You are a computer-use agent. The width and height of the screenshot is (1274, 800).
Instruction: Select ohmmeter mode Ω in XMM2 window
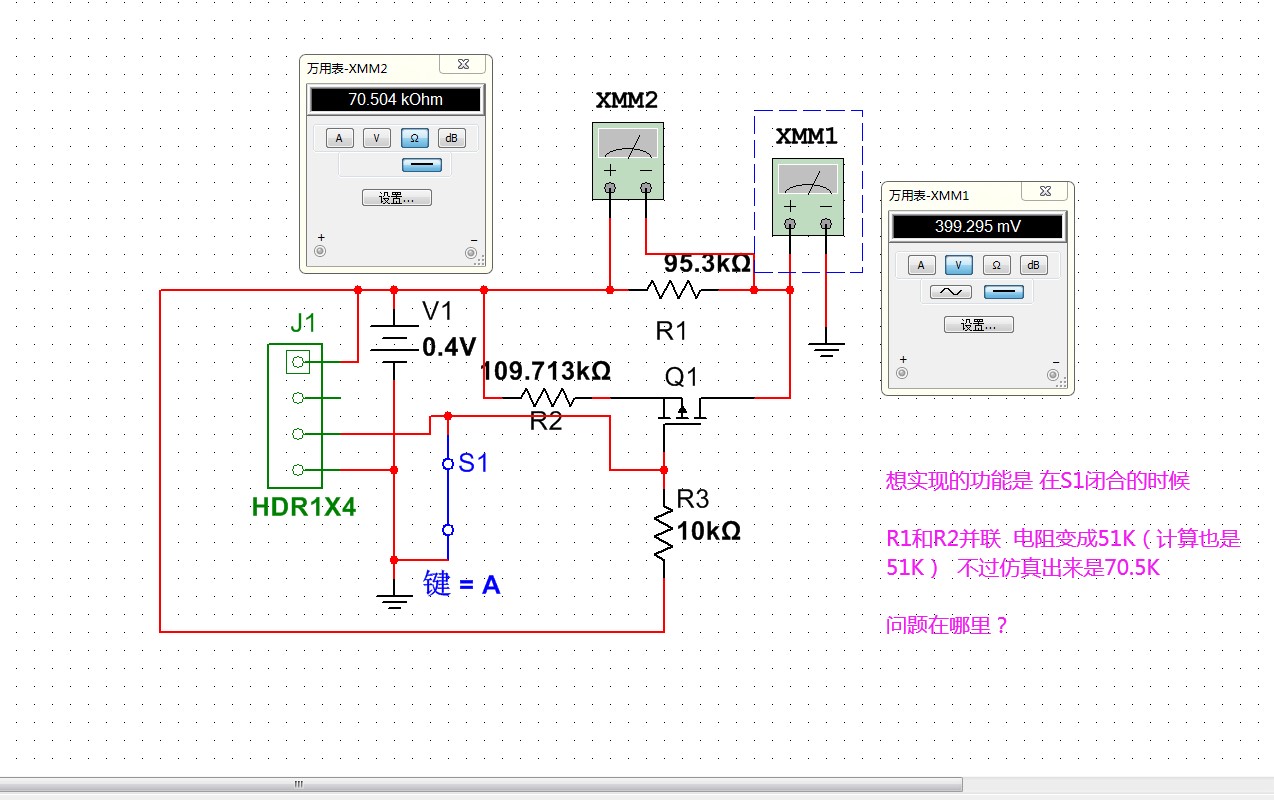[x=414, y=138]
